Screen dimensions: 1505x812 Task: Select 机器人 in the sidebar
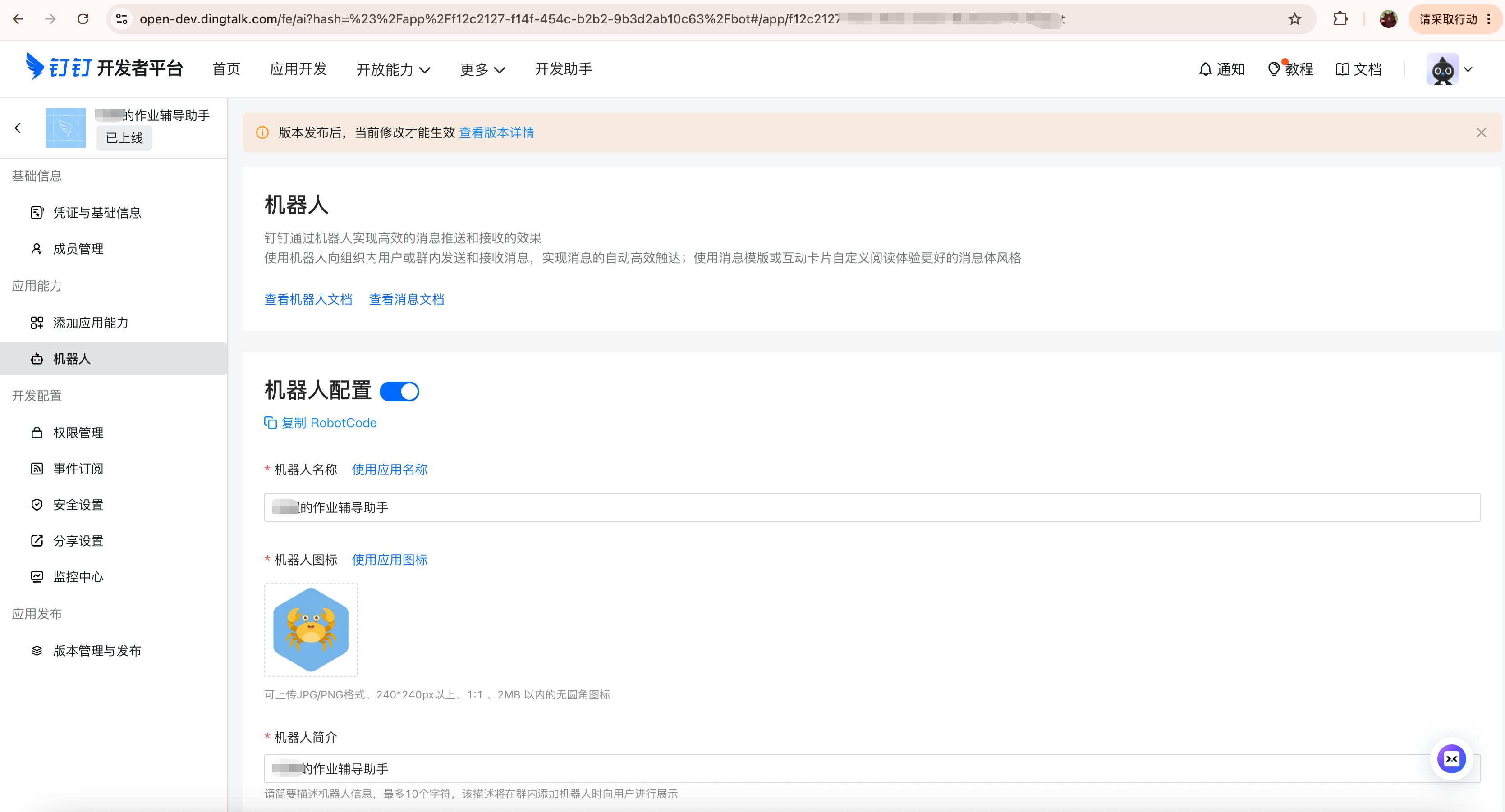click(114, 358)
